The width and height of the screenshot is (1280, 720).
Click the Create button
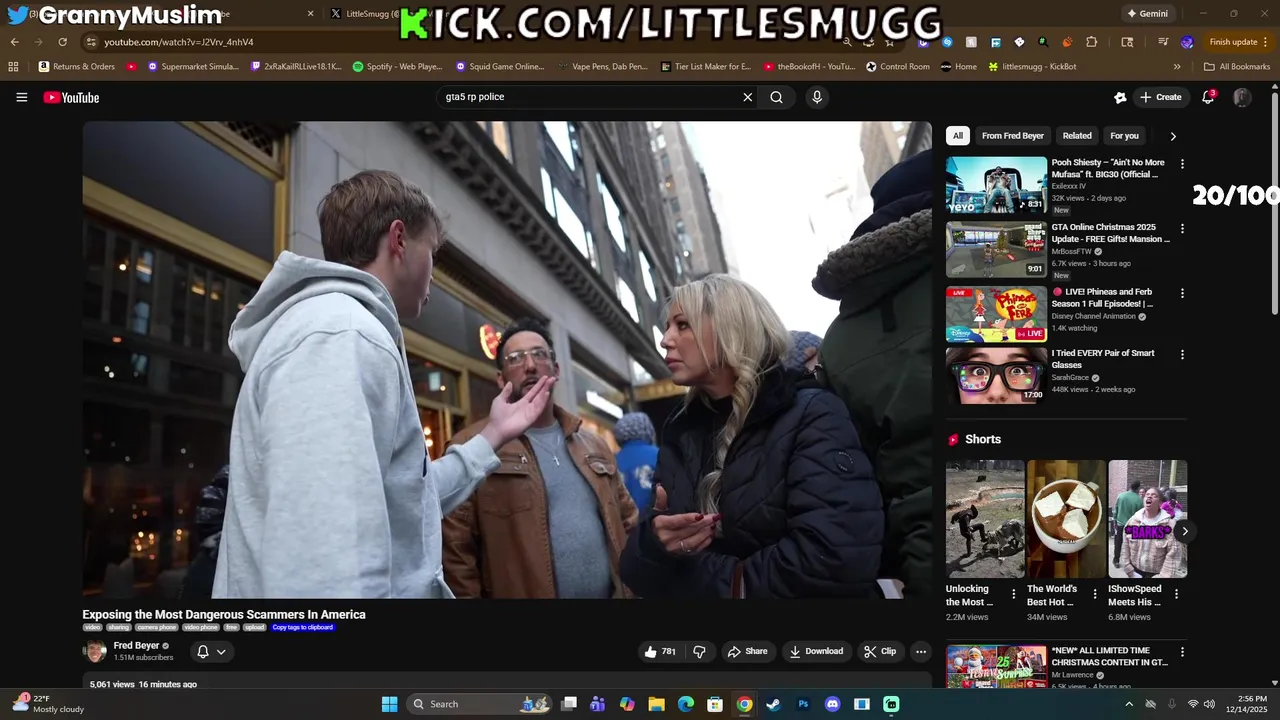coord(1160,97)
